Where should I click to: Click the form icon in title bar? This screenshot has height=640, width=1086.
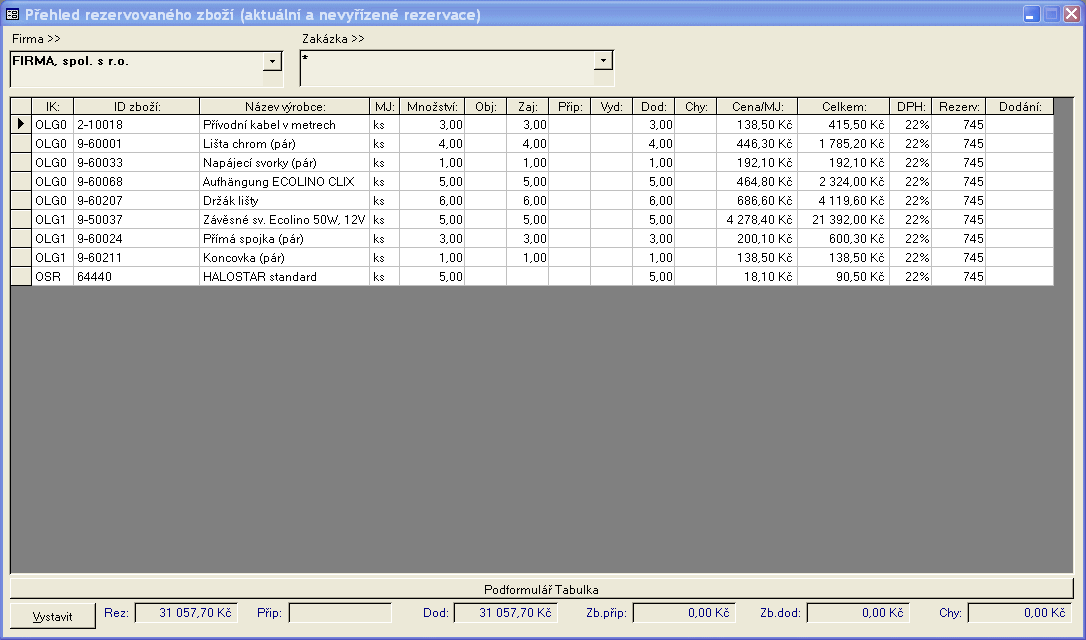(12, 14)
